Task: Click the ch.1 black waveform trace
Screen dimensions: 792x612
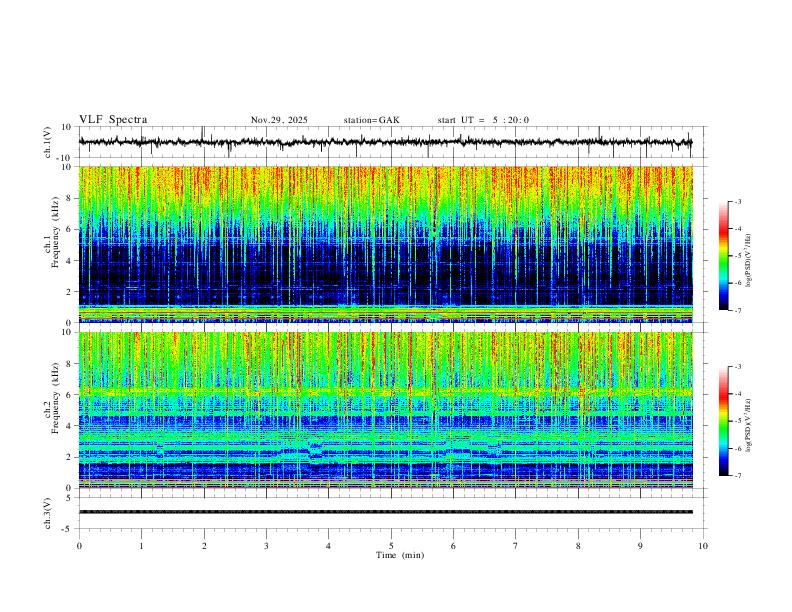Action: click(385, 142)
